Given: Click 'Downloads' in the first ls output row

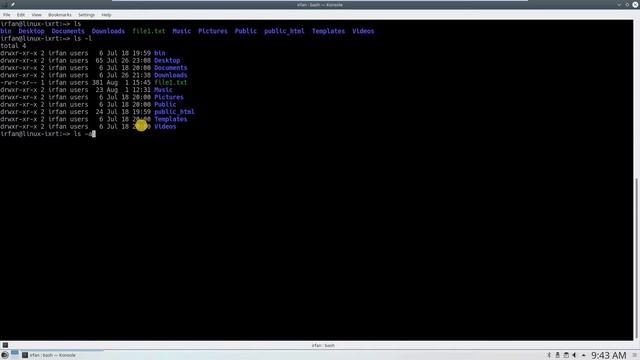Looking at the screenshot, I should point(108,31).
